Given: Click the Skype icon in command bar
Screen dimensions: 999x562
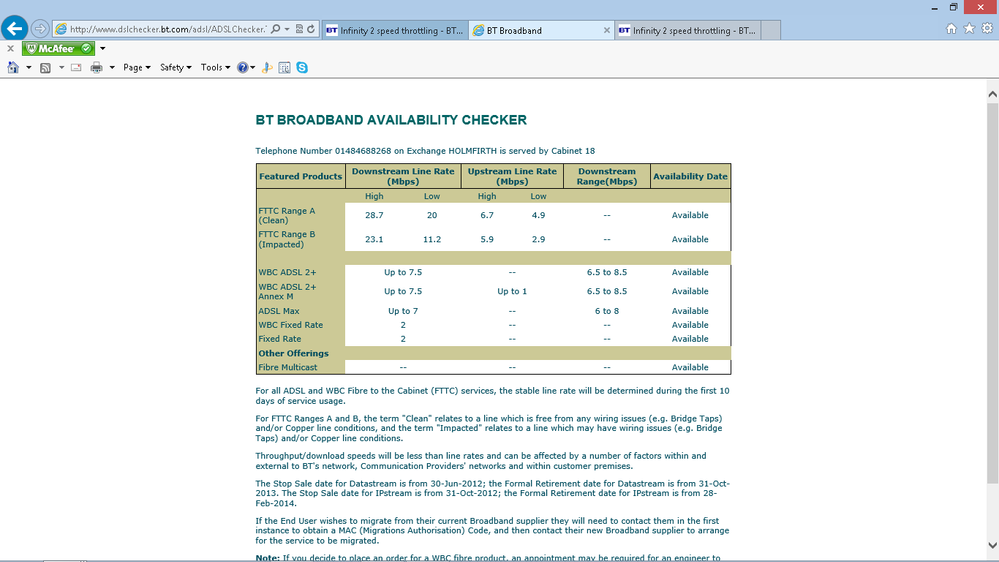Looking at the screenshot, I should [x=302, y=68].
